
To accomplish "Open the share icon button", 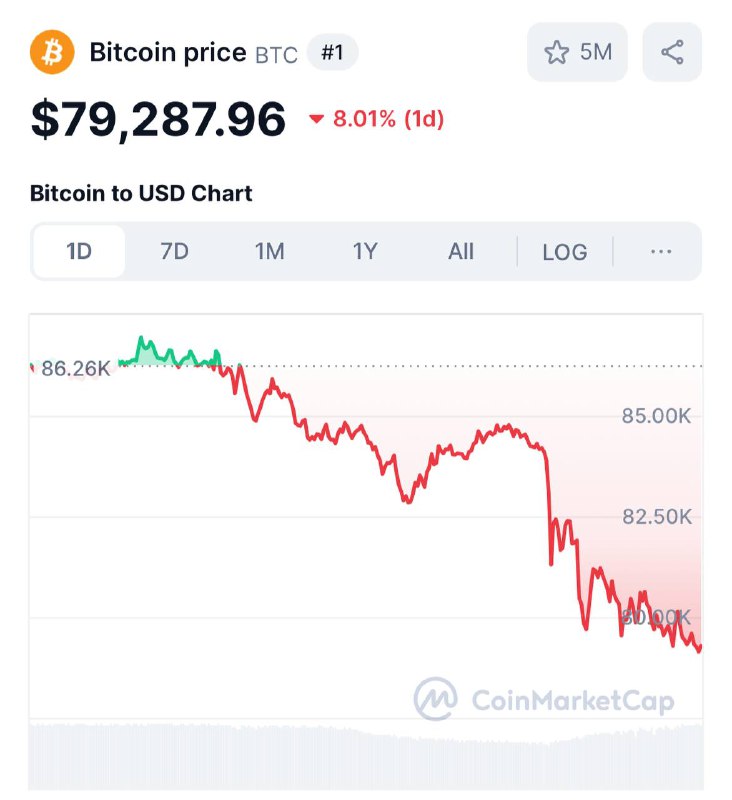I will 672,52.
